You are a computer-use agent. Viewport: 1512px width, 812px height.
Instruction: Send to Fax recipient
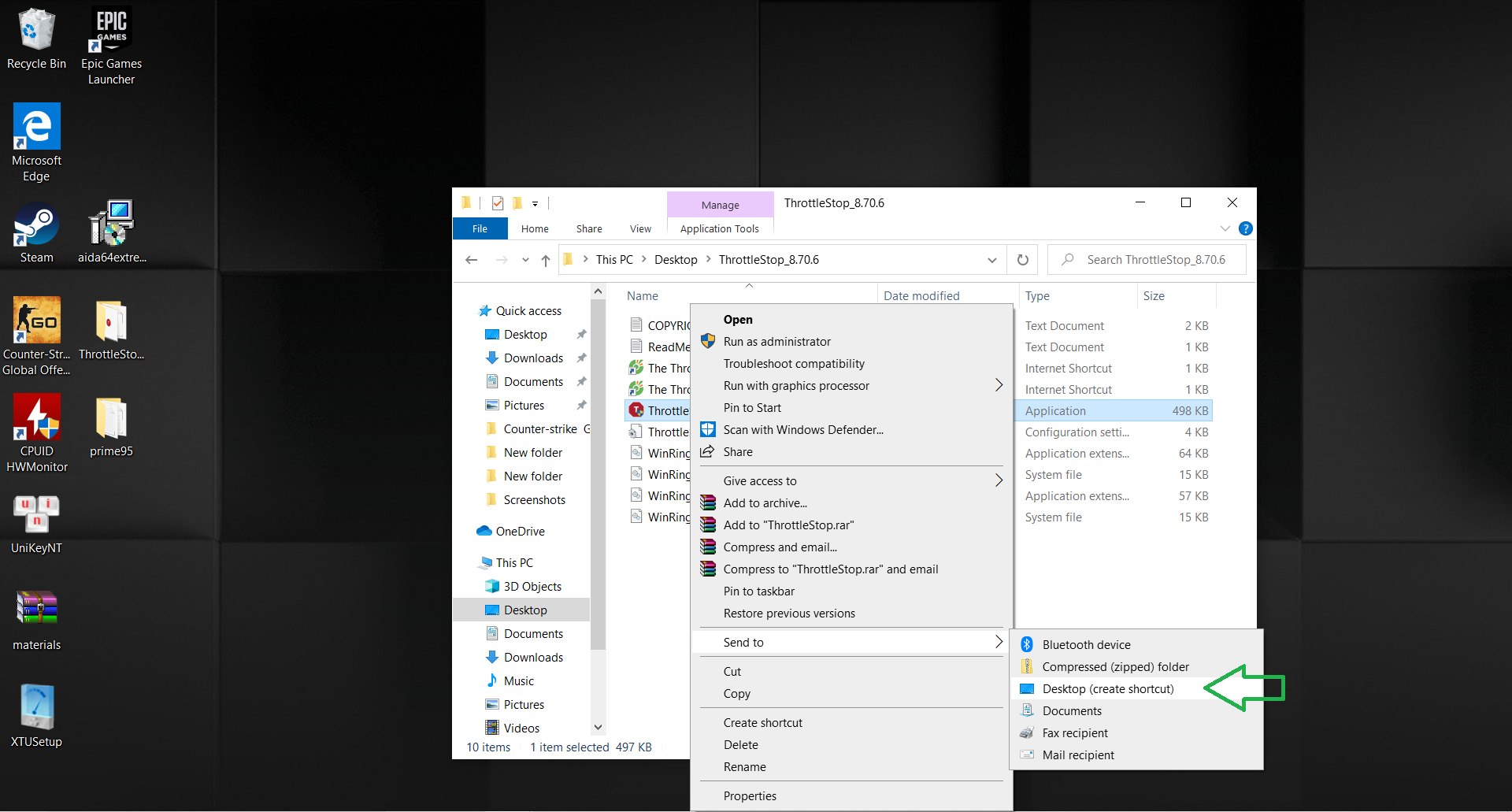(x=1136, y=733)
